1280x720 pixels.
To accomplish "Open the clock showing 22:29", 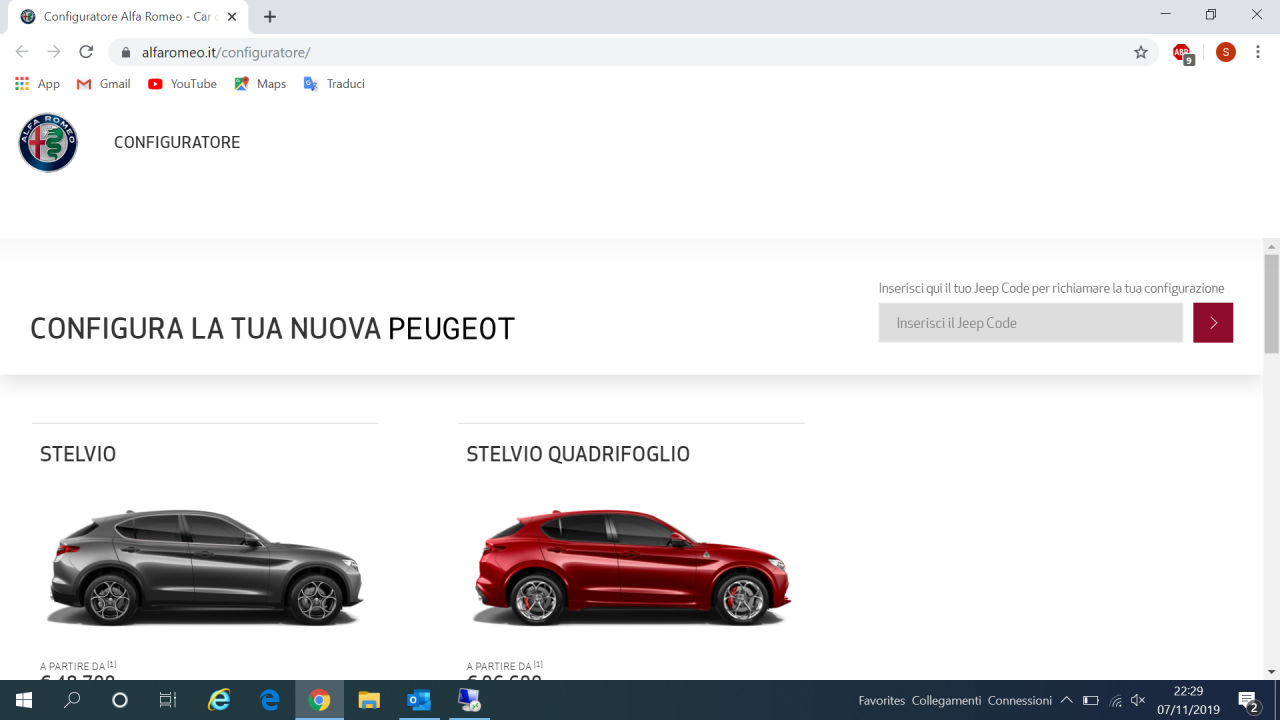I will pos(1189,700).
